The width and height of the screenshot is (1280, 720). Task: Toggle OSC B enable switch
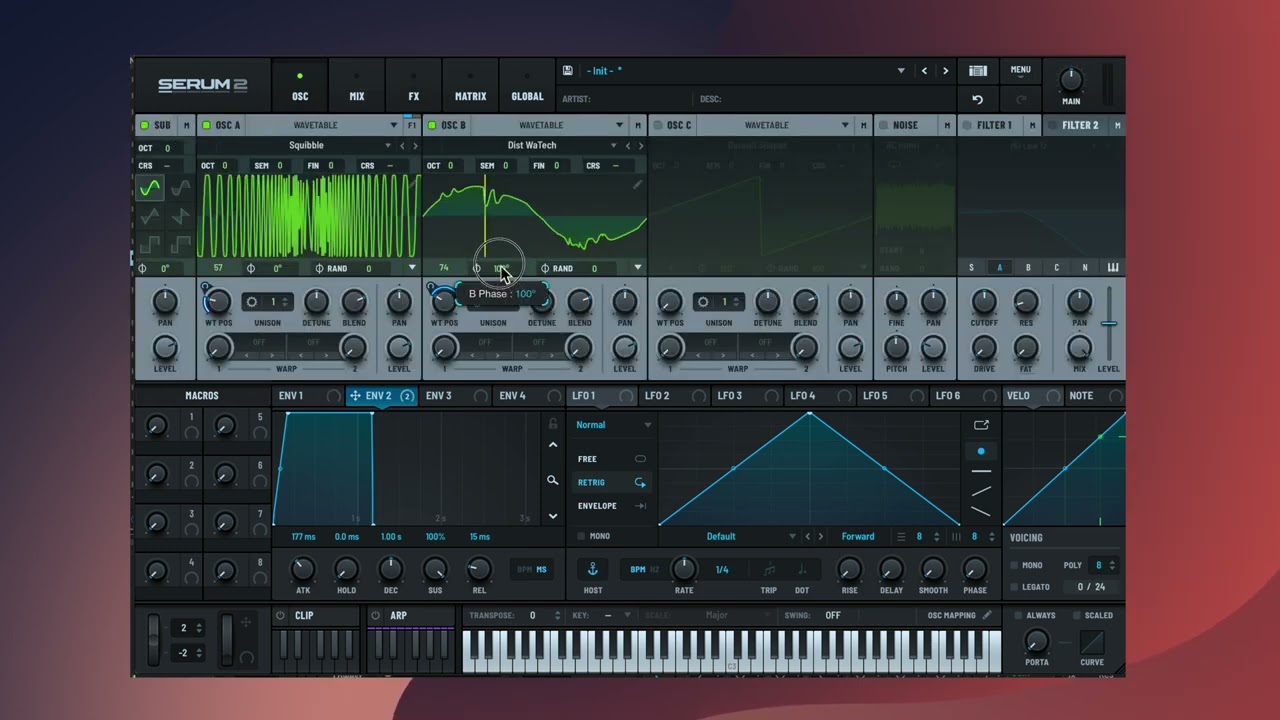[x=432, y=125]
